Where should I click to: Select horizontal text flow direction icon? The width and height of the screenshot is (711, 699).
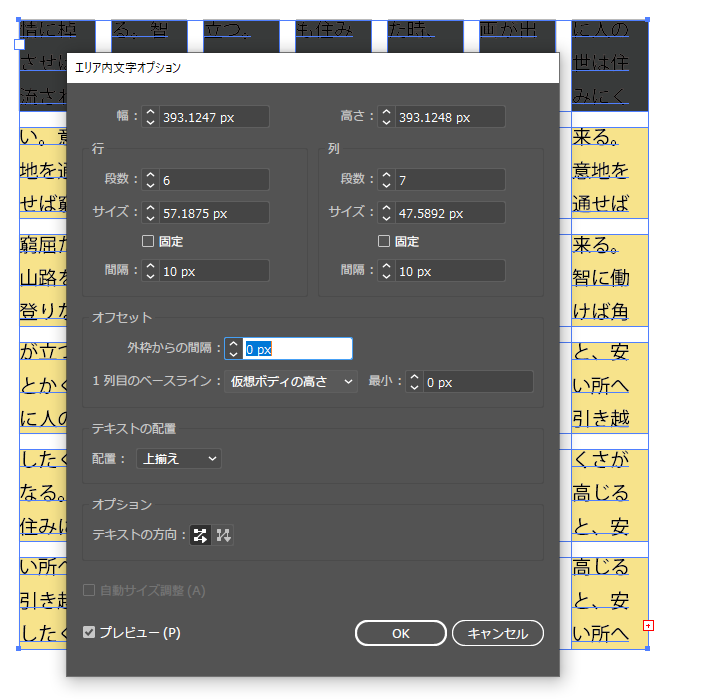200,535
